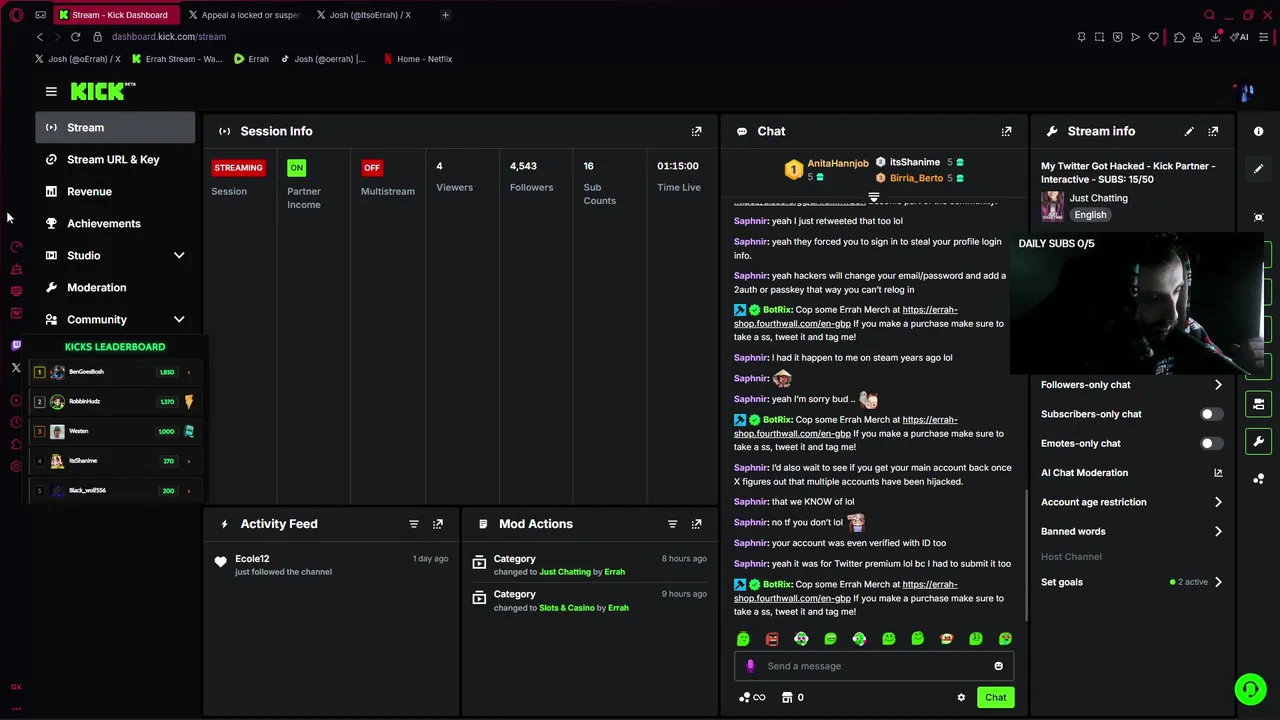The height and width of the screenshot is (720, 1280).
Task: Click Just Chatting category thumbnail
Action: point(1052,206)
